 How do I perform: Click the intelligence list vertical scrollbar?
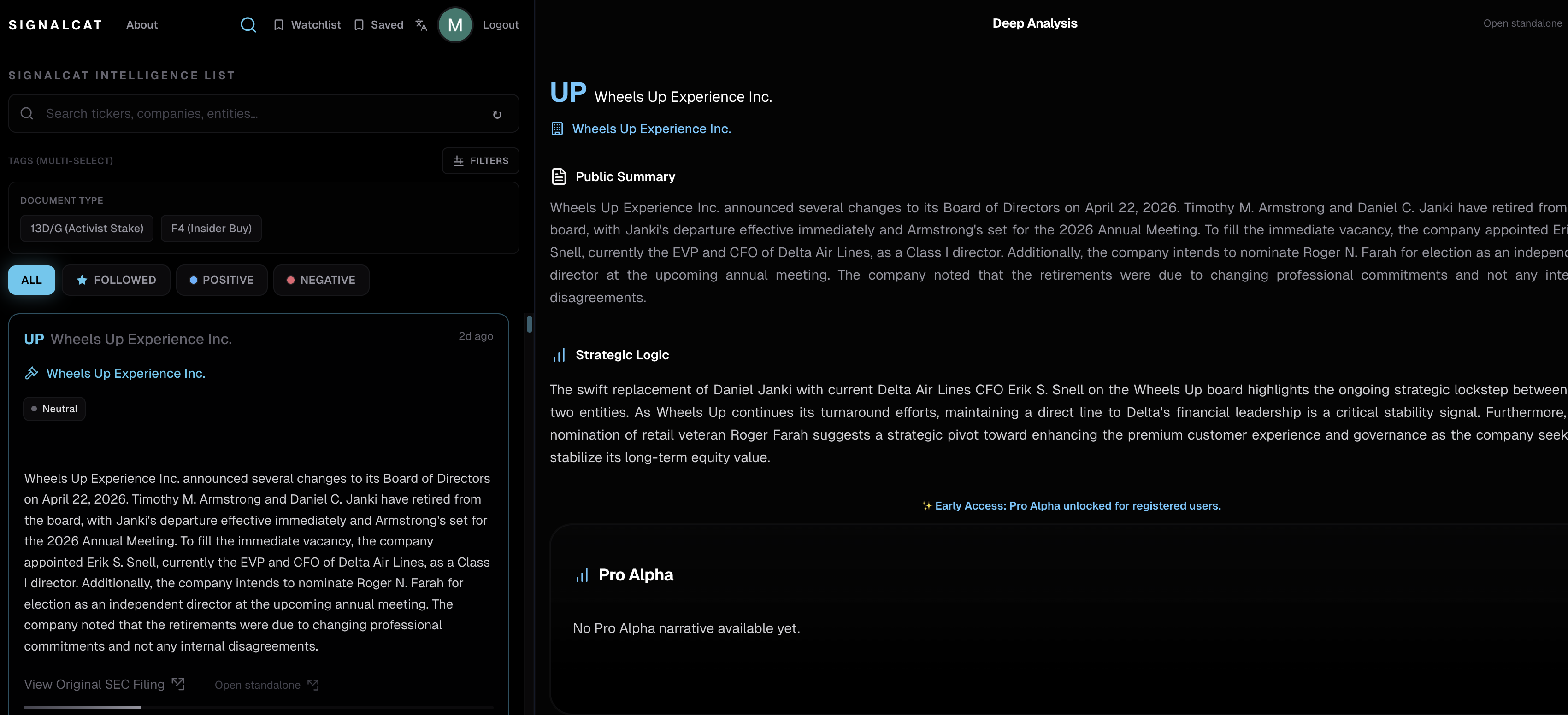pyautogui.click(x=530, y=324)
